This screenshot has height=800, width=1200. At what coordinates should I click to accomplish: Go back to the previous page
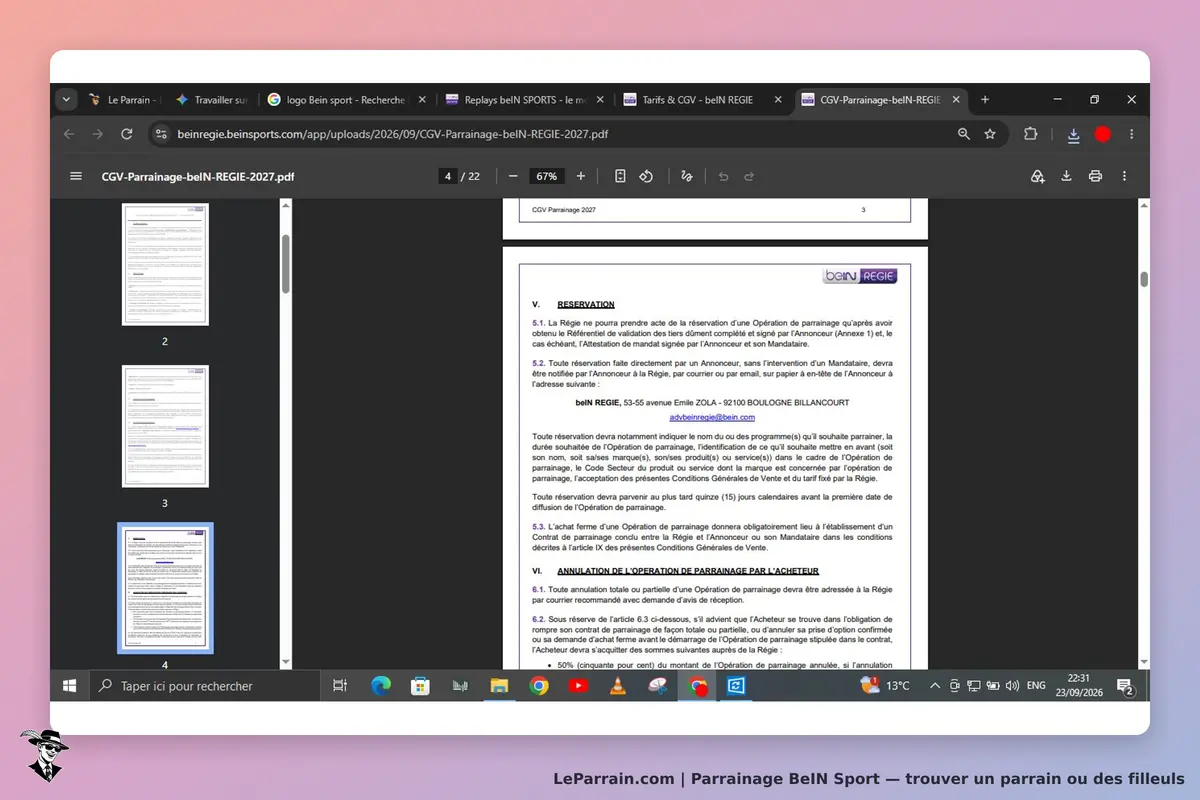click(69, 134)
